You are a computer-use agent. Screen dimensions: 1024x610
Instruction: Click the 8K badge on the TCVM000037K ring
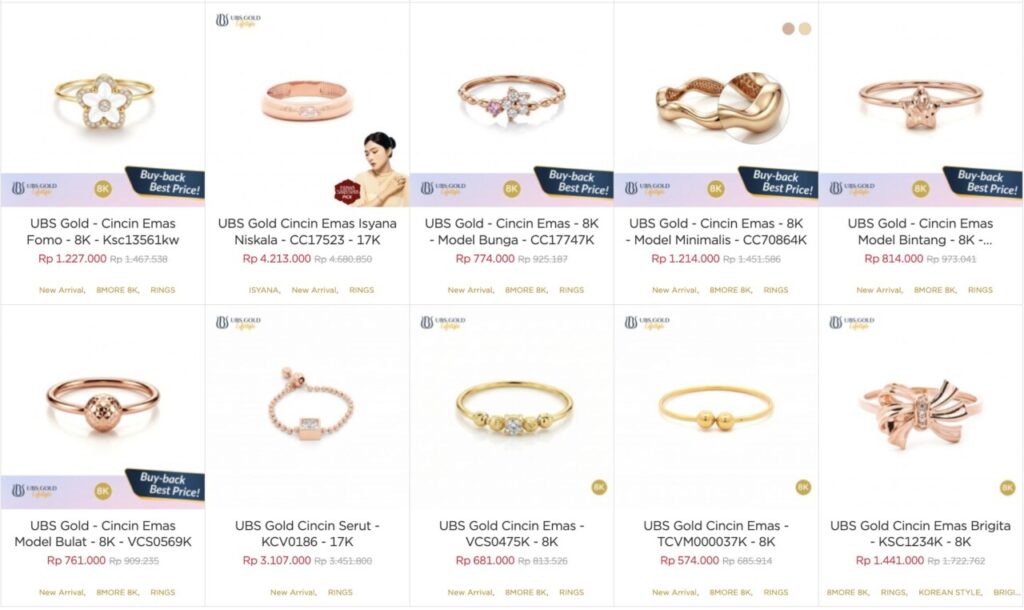(803, 487)
